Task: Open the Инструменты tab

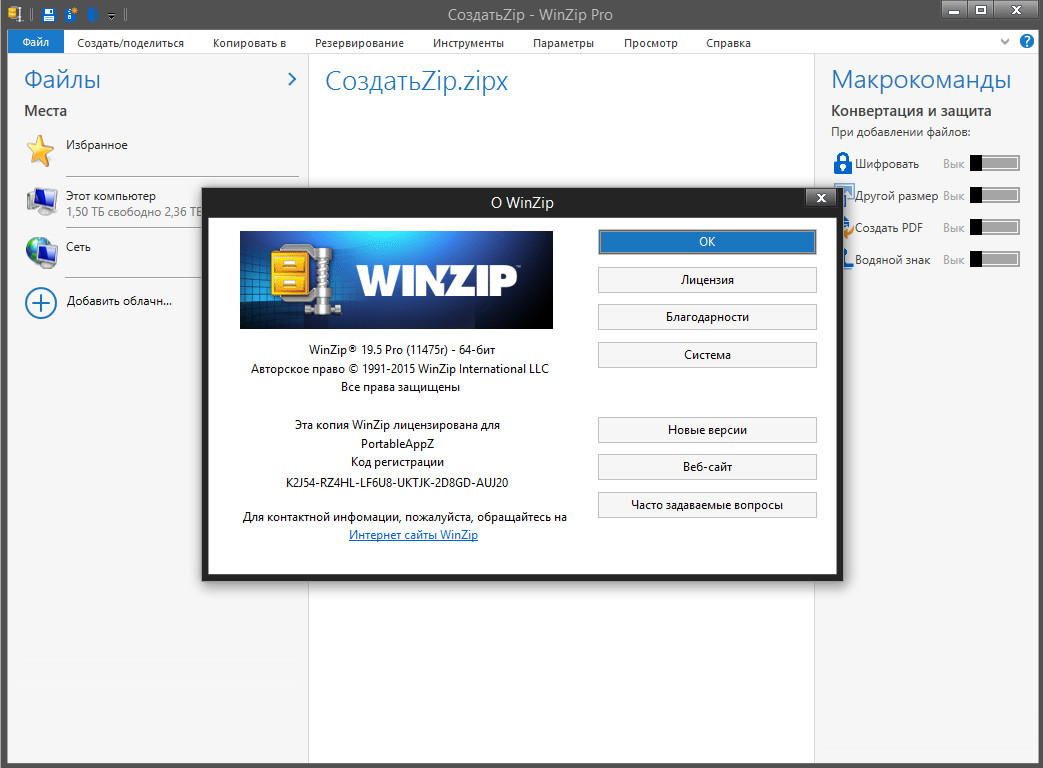Action: coord(468,43)
